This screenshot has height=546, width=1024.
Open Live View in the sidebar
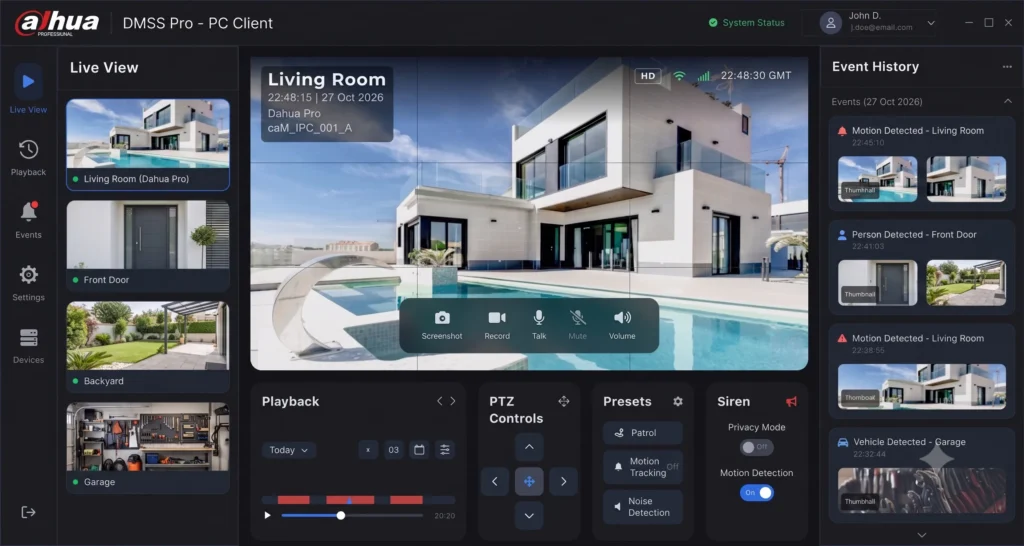(x=28, y=89)
